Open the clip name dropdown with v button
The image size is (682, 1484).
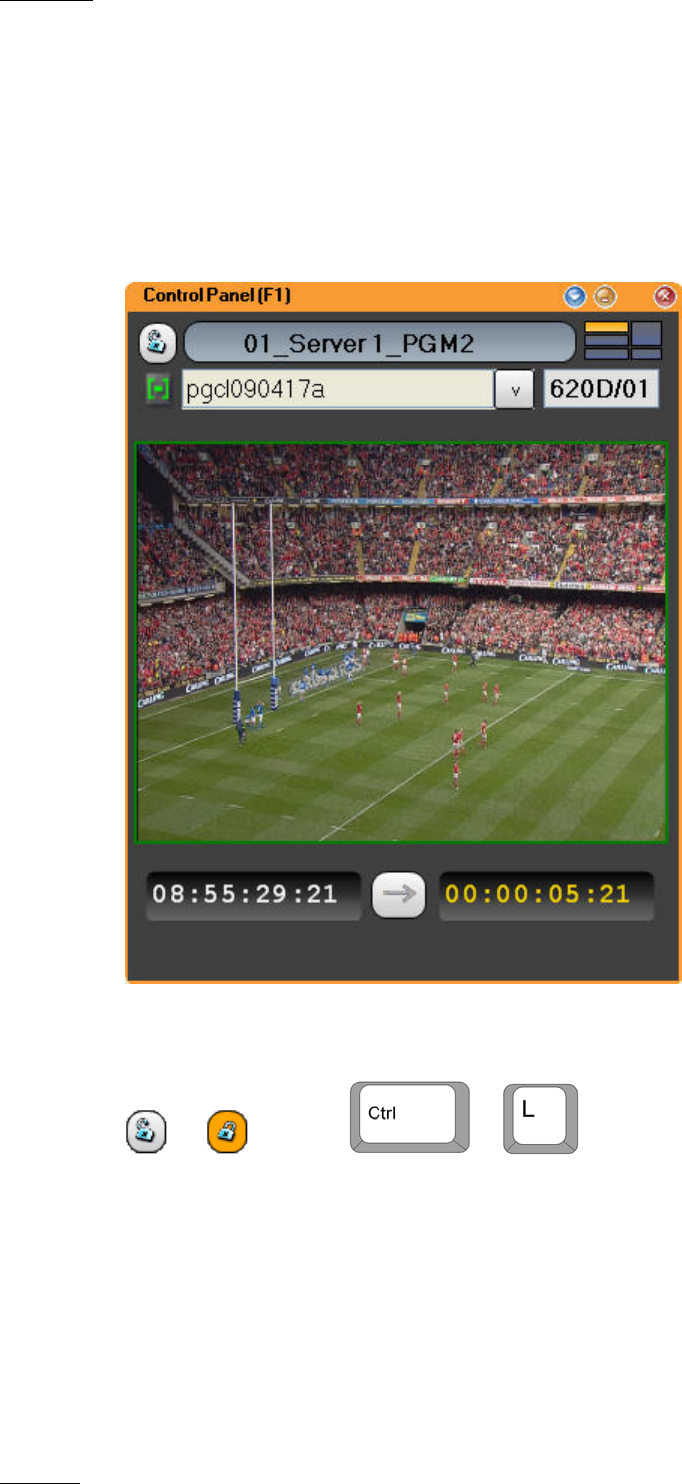[x=516, y=390]
